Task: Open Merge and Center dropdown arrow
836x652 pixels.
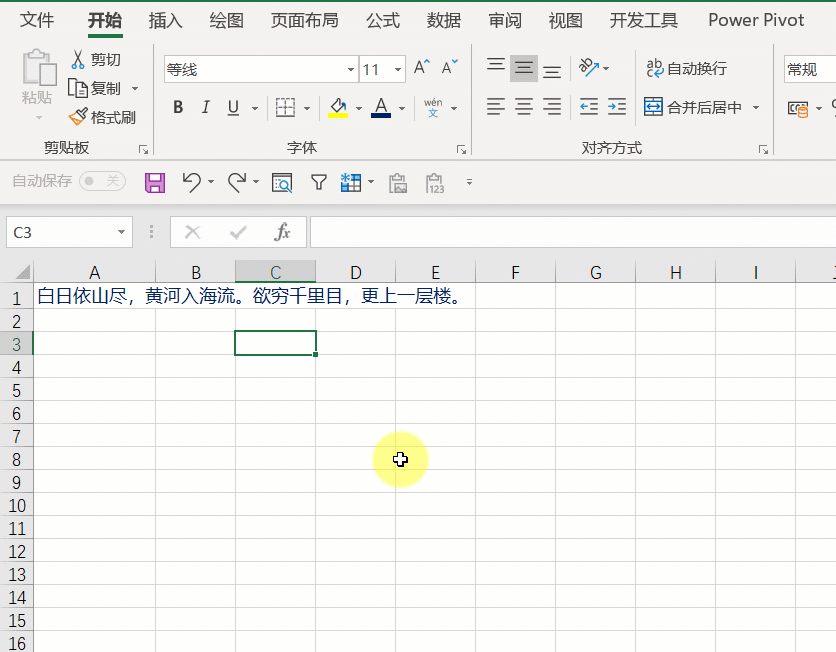Action: tap(756, 108)
